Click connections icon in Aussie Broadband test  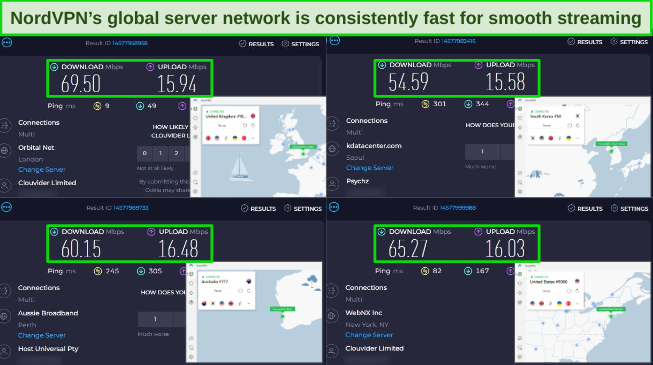(x=5, y=290)
